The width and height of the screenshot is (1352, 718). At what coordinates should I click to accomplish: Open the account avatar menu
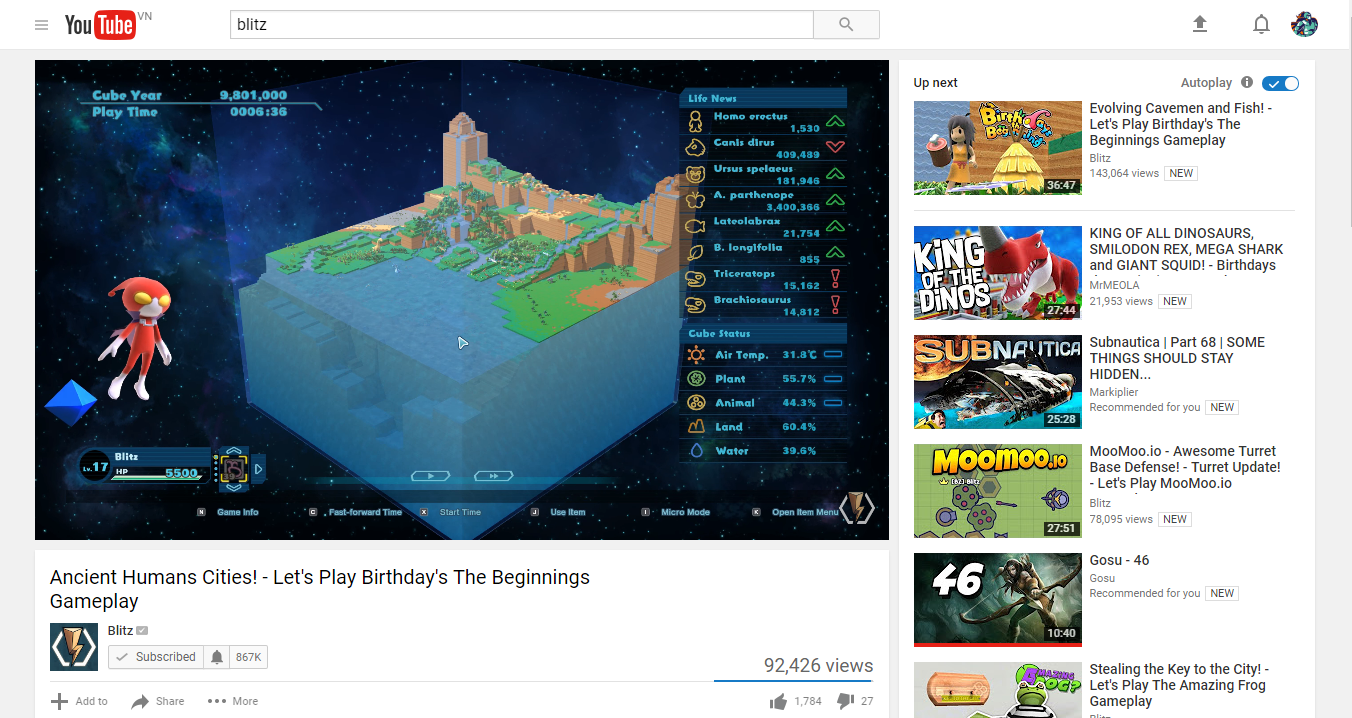(x=1304, y=25)
